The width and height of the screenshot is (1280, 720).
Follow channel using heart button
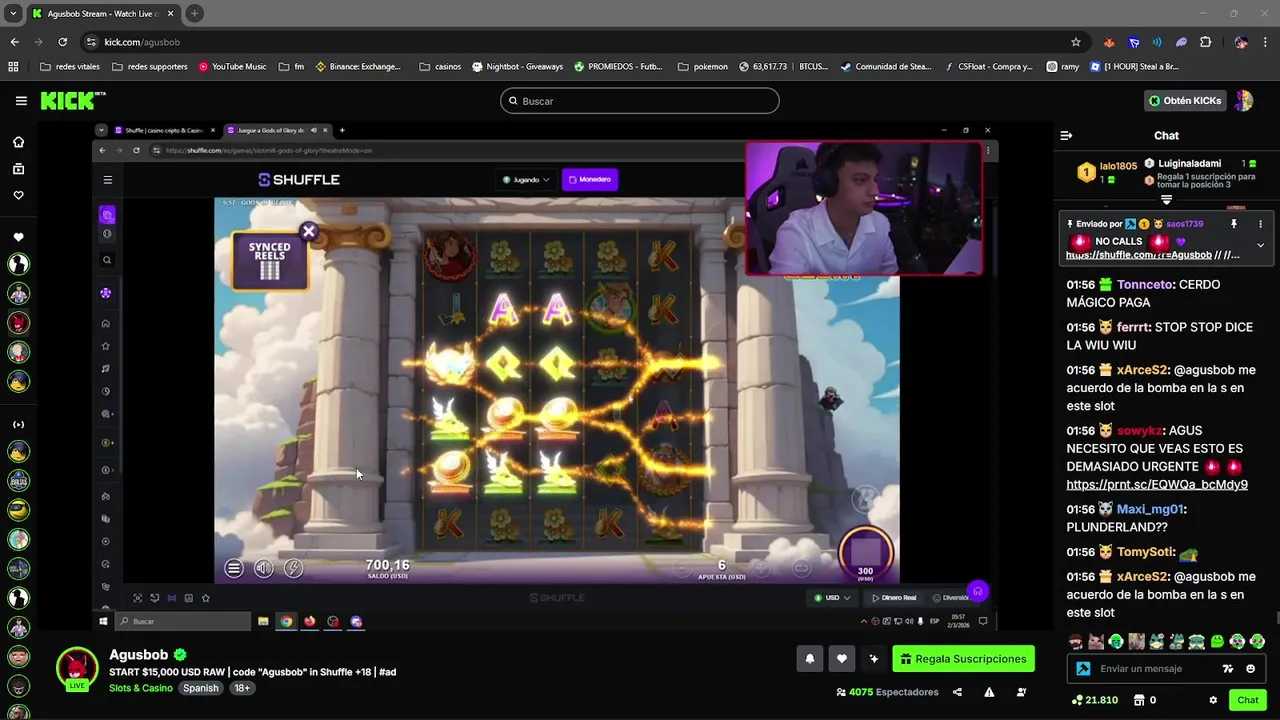842,659
